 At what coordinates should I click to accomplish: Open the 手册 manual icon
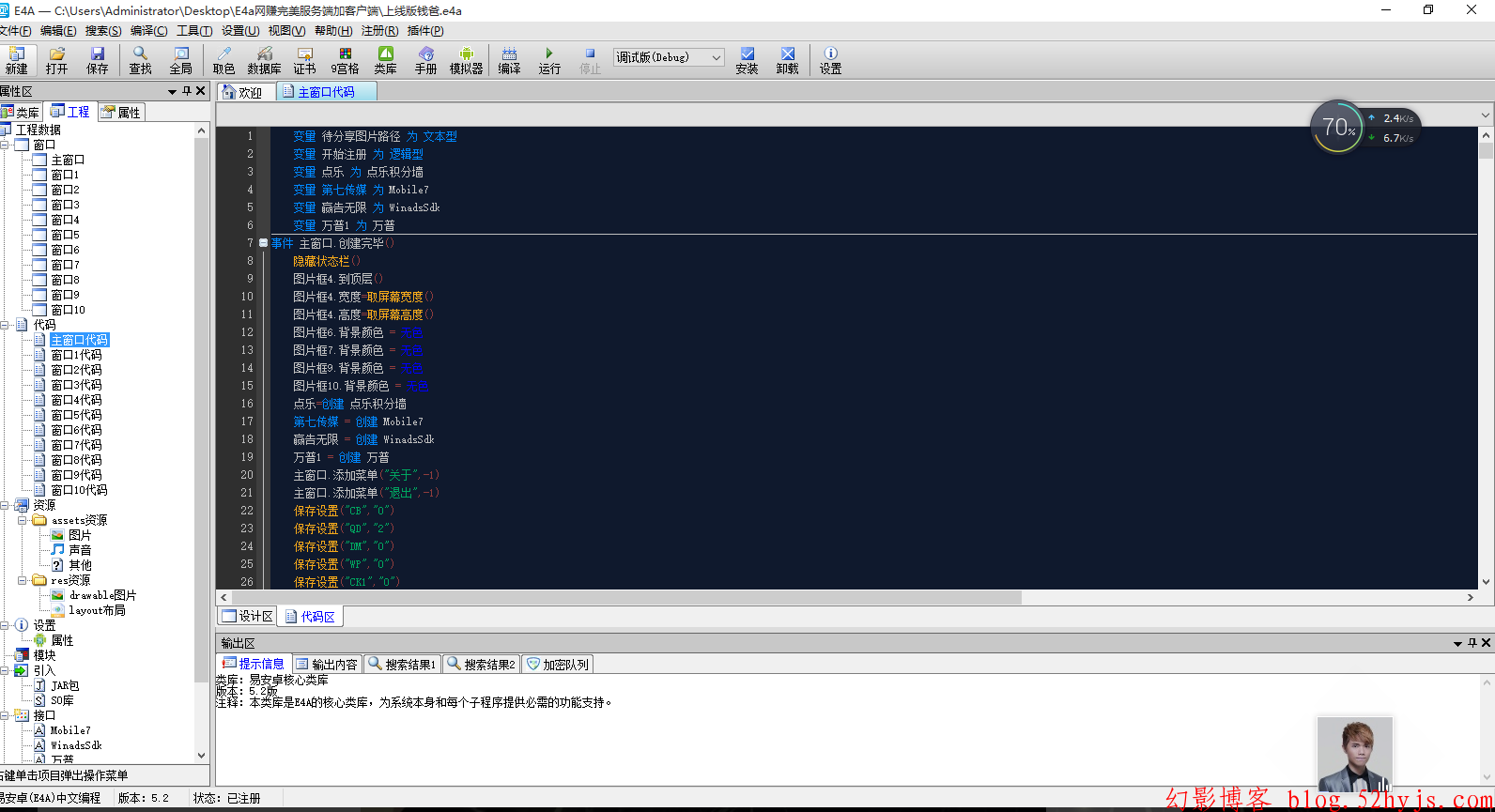click(x=425, y=60)
